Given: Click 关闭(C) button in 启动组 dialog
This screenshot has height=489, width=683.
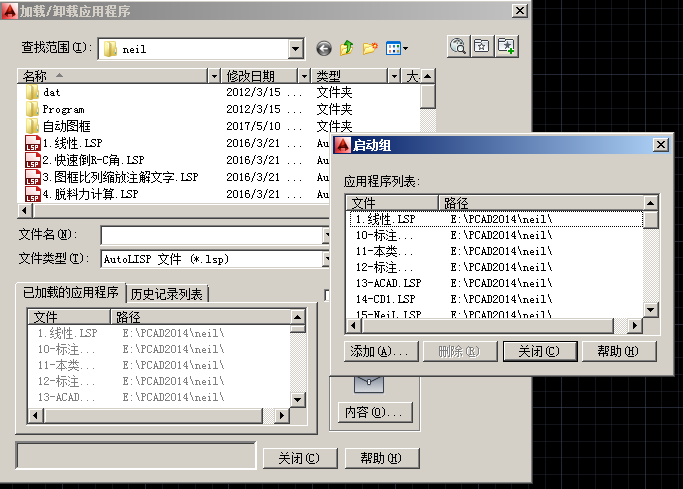Looking at the screenshot, I should coord(540,351).
